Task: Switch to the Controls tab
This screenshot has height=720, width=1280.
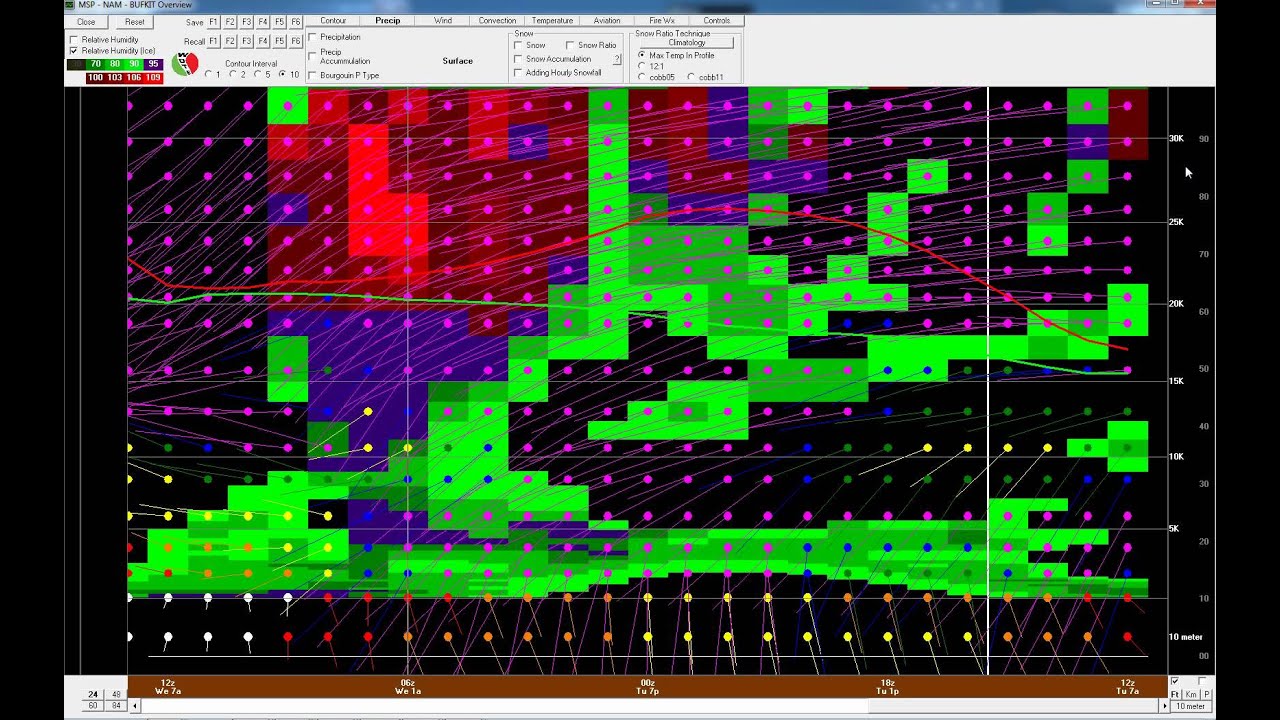Action: click(x=716, y=21)
